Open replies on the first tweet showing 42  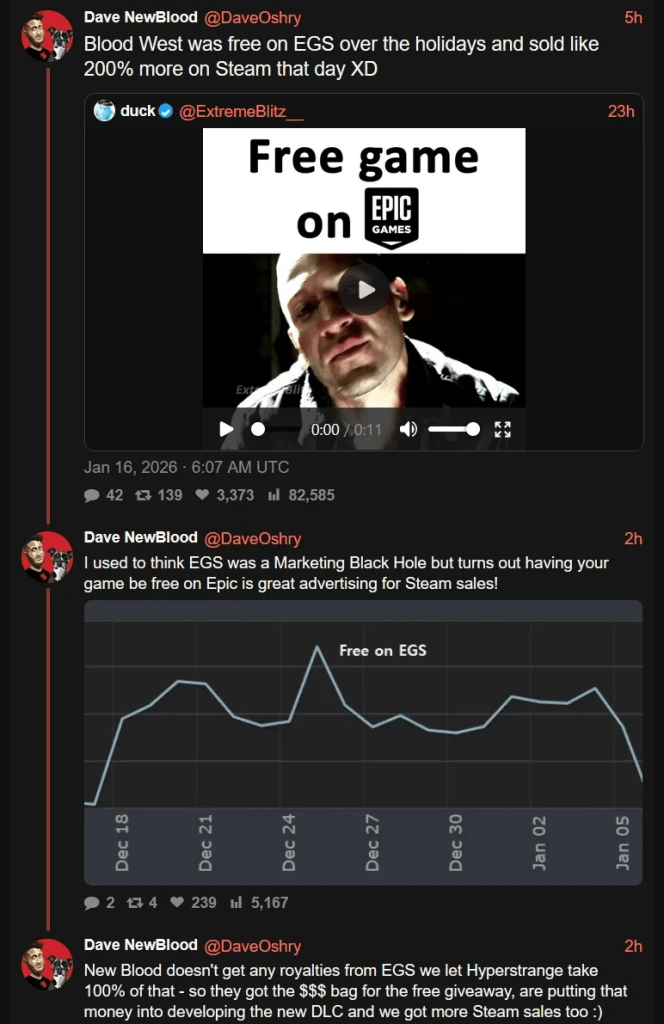click(x=103, y=495)
